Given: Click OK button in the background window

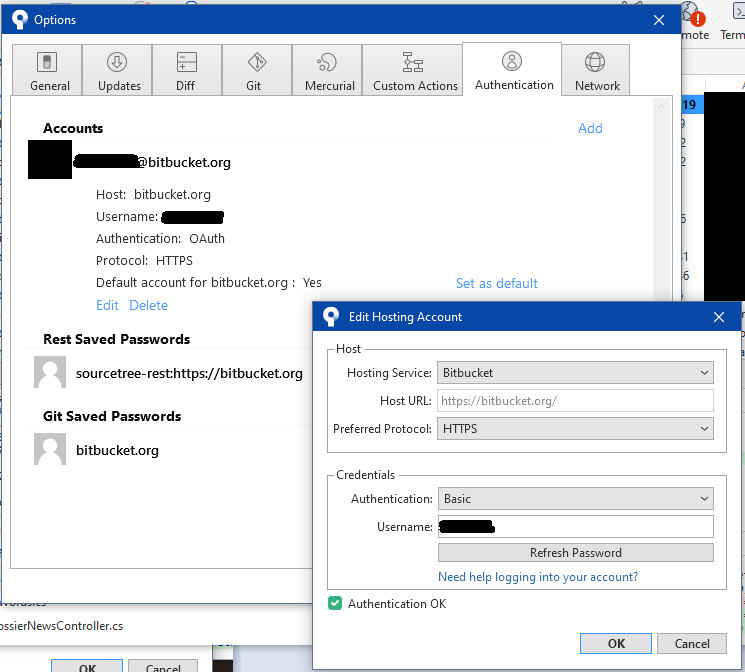Looking at the screenshot, I should coord(87,666).
